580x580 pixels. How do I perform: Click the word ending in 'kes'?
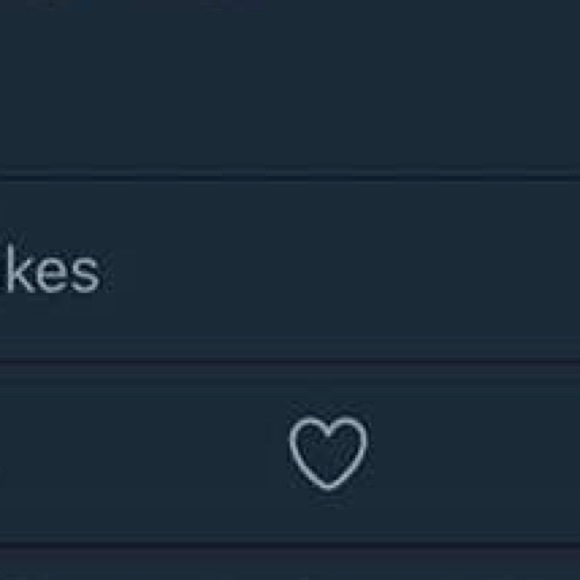(x=50, y=269)
